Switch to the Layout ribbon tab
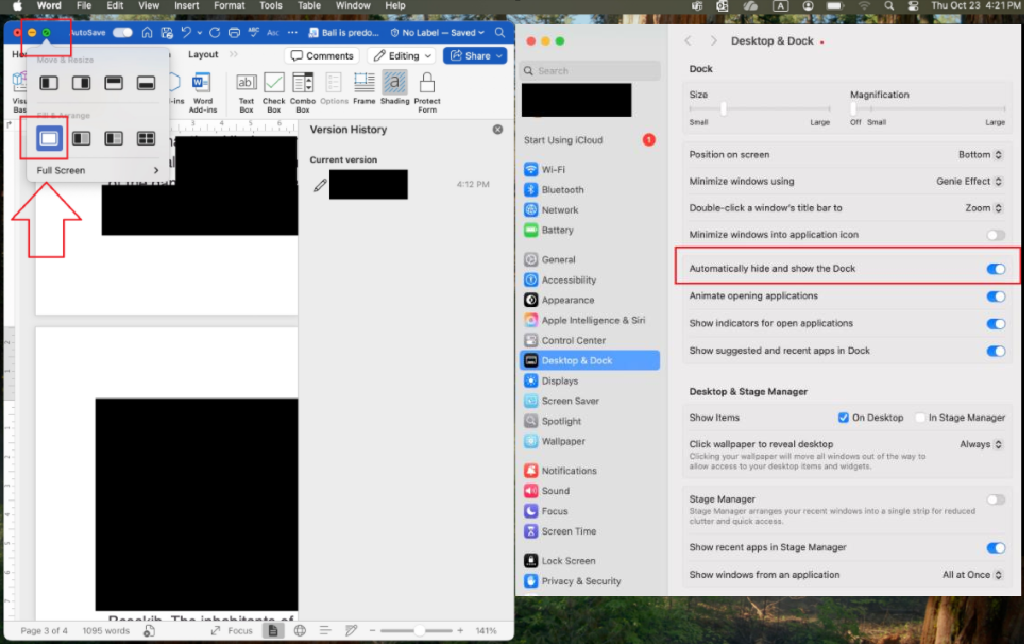This screenshot has width=1024, height=644. tap(203, 54)
